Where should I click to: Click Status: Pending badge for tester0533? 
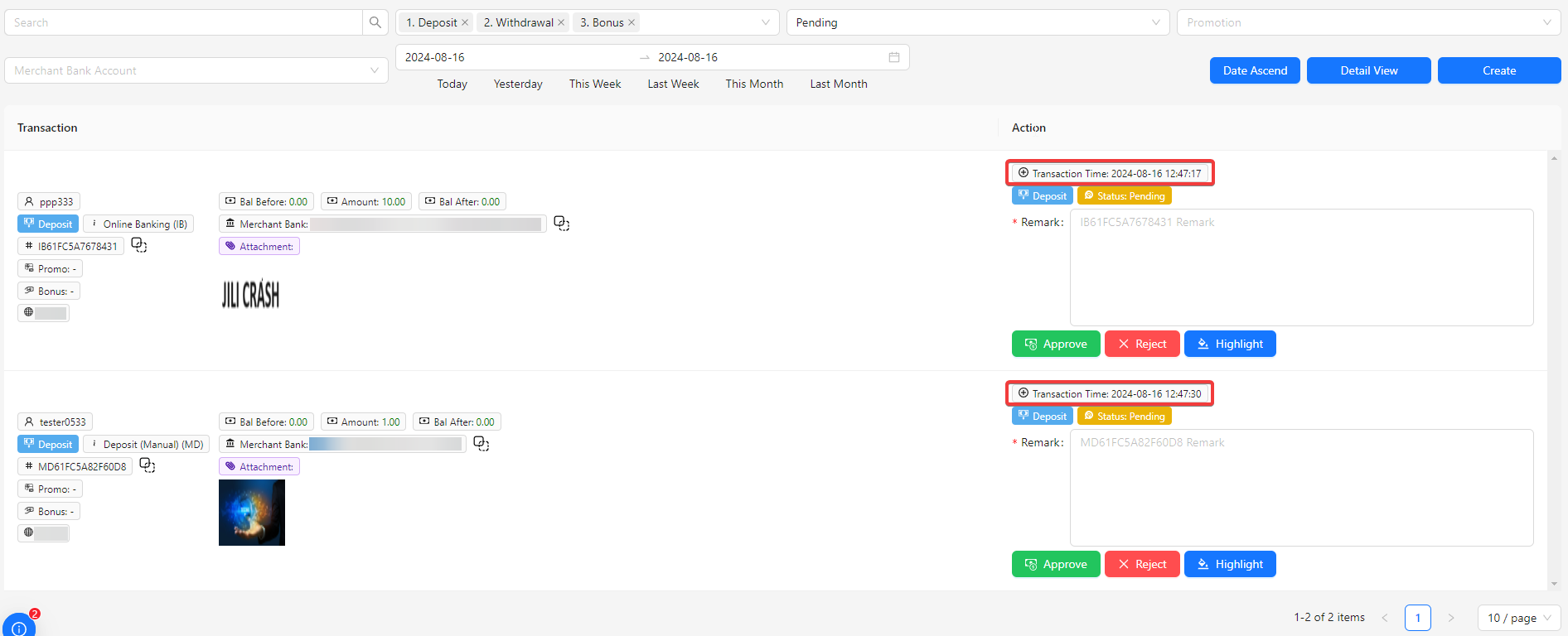tap(1125, 416)
